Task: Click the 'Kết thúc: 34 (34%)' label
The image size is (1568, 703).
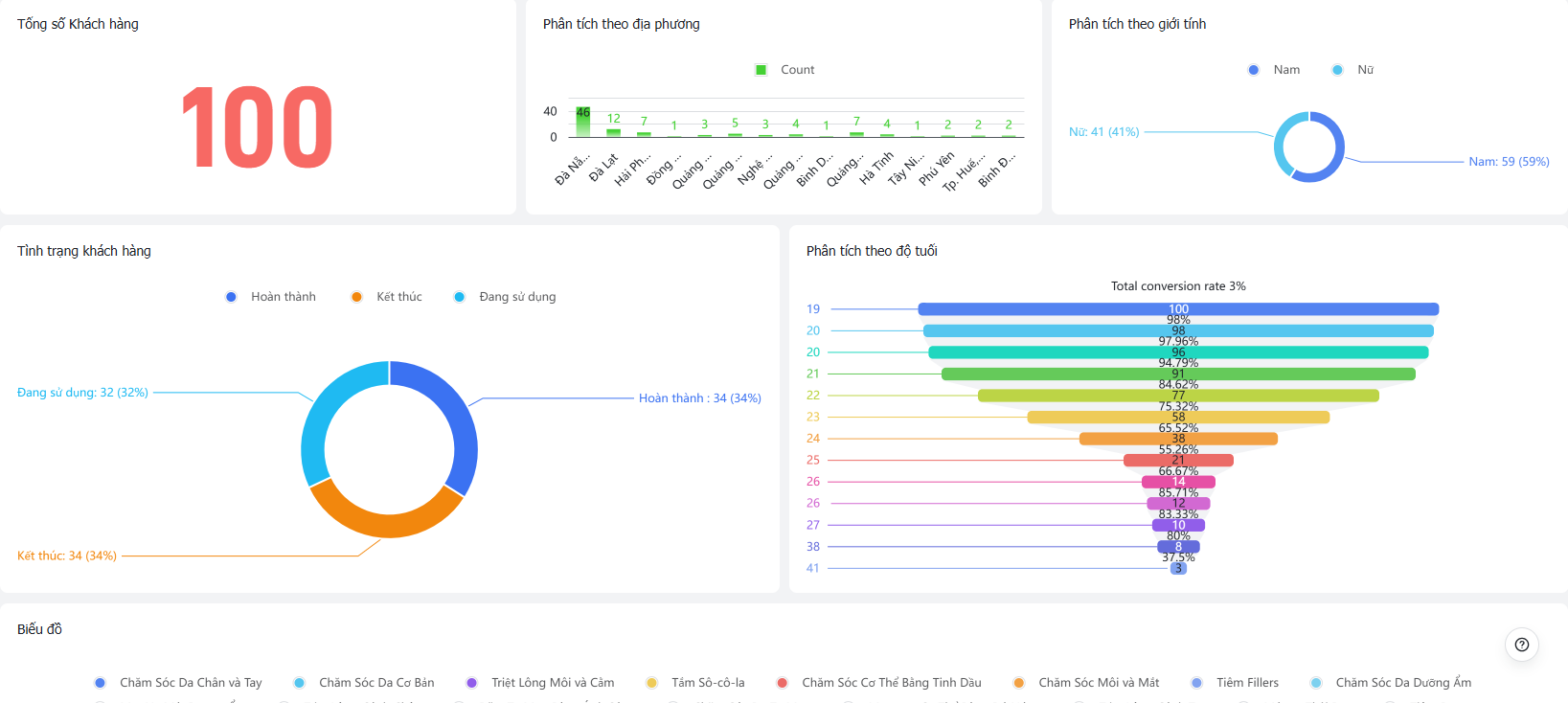Action: pyautogui.click(x=67, y=556)
